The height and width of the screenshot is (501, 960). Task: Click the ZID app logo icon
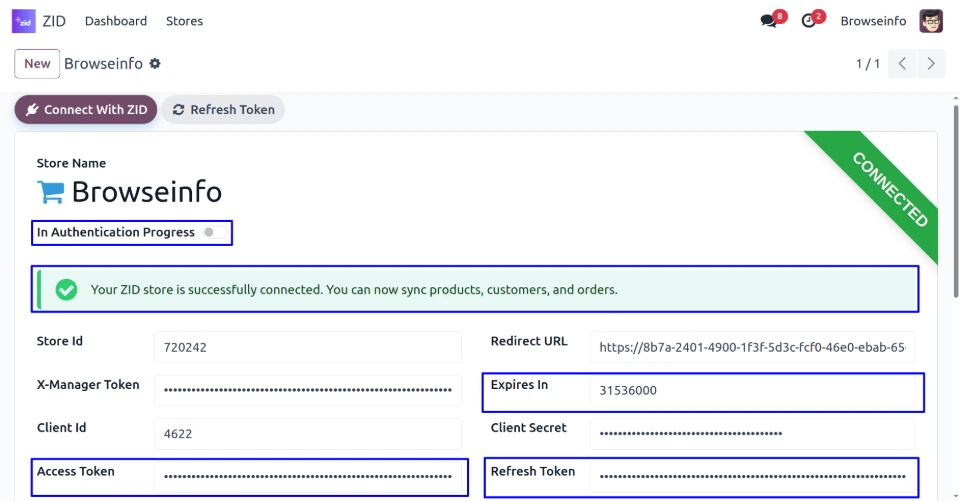pyautogui.click(x=23, y=21)
